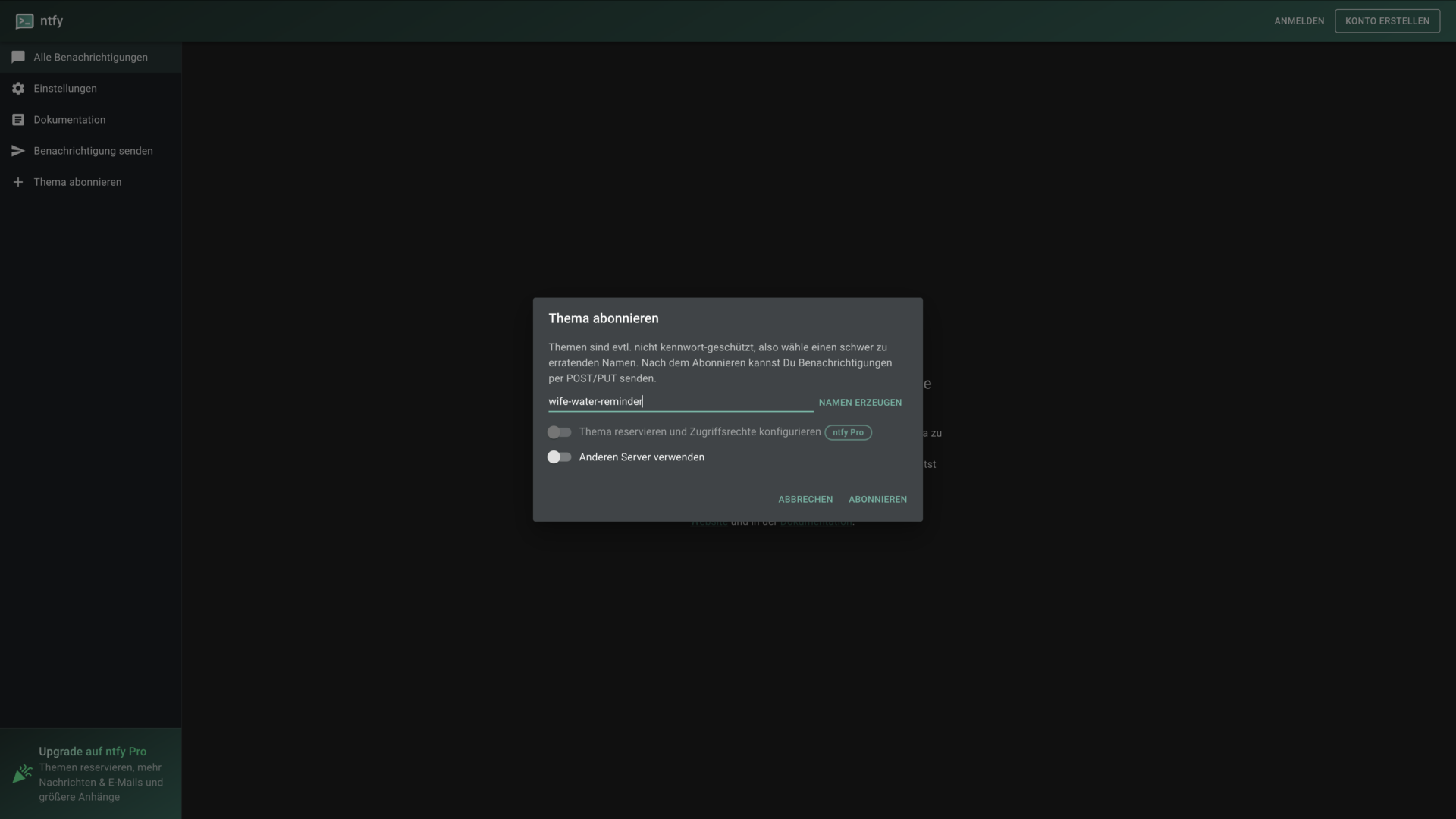This screenshot has height=819, width=1456.
Task: Toggle Anderen Server verwenden switch
Action: click(559, 457)
